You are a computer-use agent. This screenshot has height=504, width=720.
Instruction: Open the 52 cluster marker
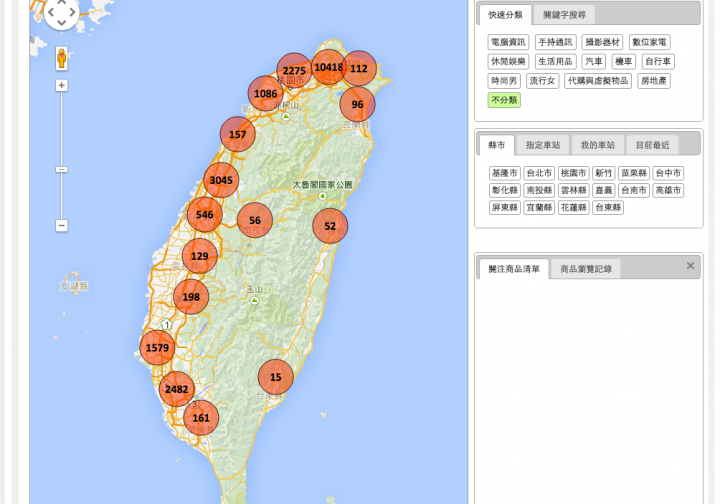coord(330,226)
